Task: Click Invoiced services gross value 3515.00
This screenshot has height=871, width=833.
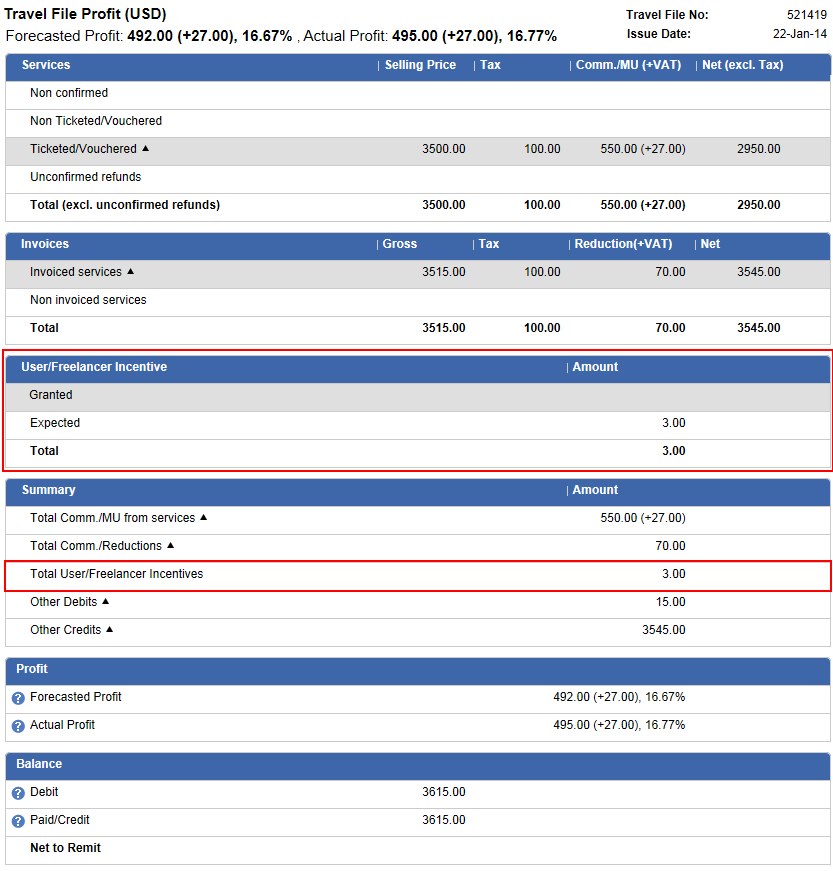Action: pos(444,272)
